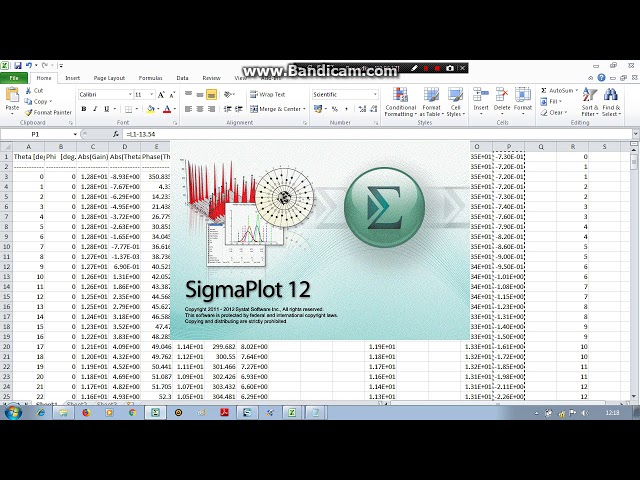The image size is (640, 480).
Task: Increase the cell indent
Action: click(x=239, y=109)
